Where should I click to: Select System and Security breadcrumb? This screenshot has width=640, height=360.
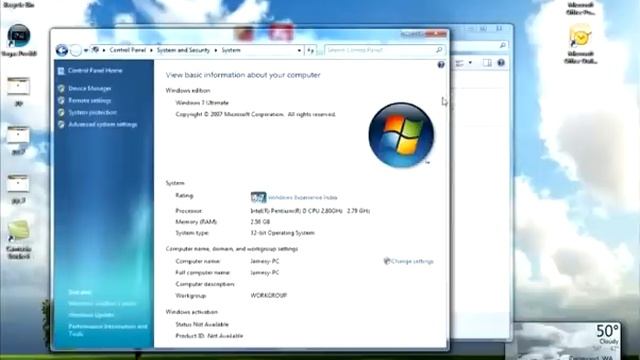pos(183,50)
